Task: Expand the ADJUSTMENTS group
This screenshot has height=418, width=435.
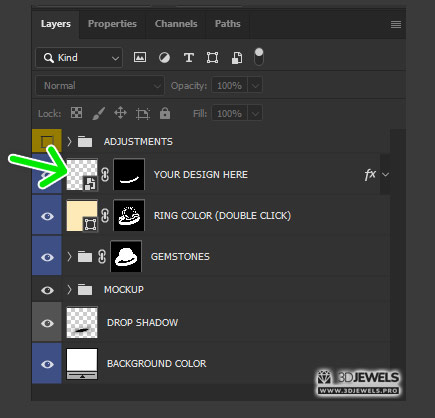Action: (69, 142)
